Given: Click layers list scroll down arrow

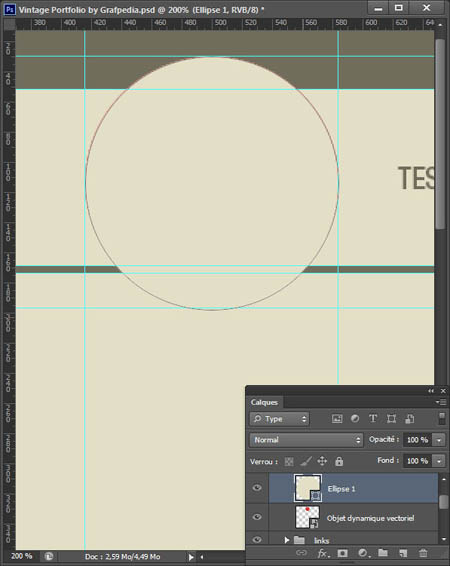Looking at the screenshot, I should point(444,539).
